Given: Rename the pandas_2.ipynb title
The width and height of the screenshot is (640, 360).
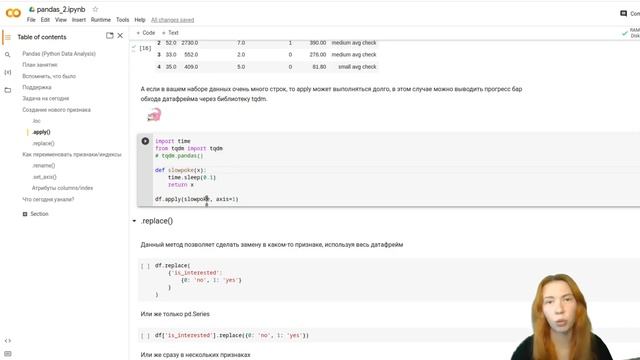Looking at the screenshot, I should (61, 9).
